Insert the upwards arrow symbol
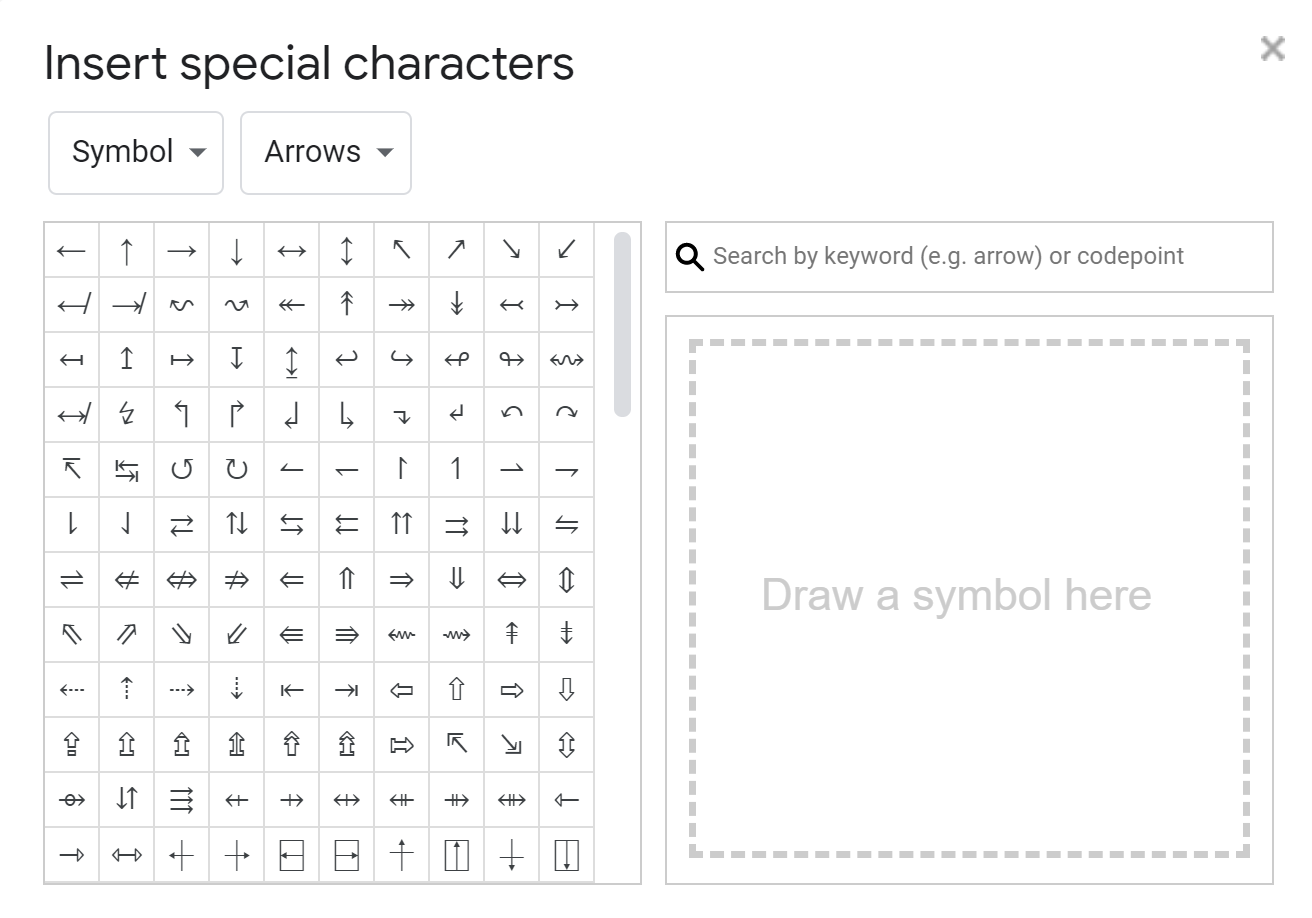The height and width of the screenshot is (918, 1312). [127, 251]
